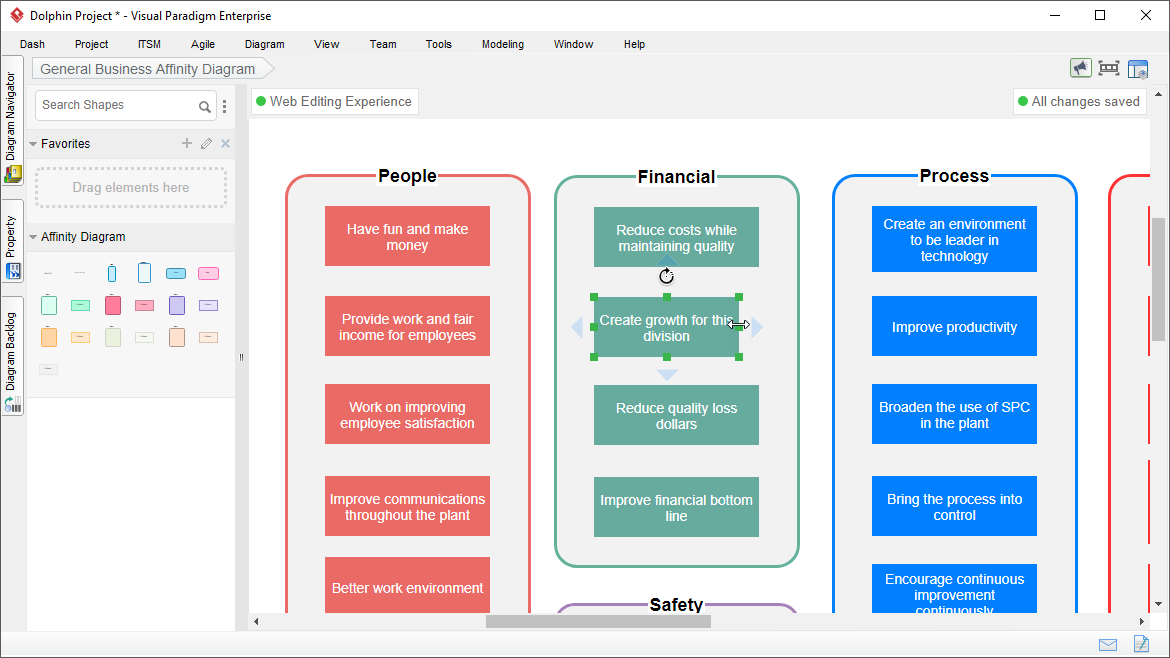Choose the grey card shape in last row
Image resolution: width=1170 pixels, height=658 pixels.
tap(49, 369)
